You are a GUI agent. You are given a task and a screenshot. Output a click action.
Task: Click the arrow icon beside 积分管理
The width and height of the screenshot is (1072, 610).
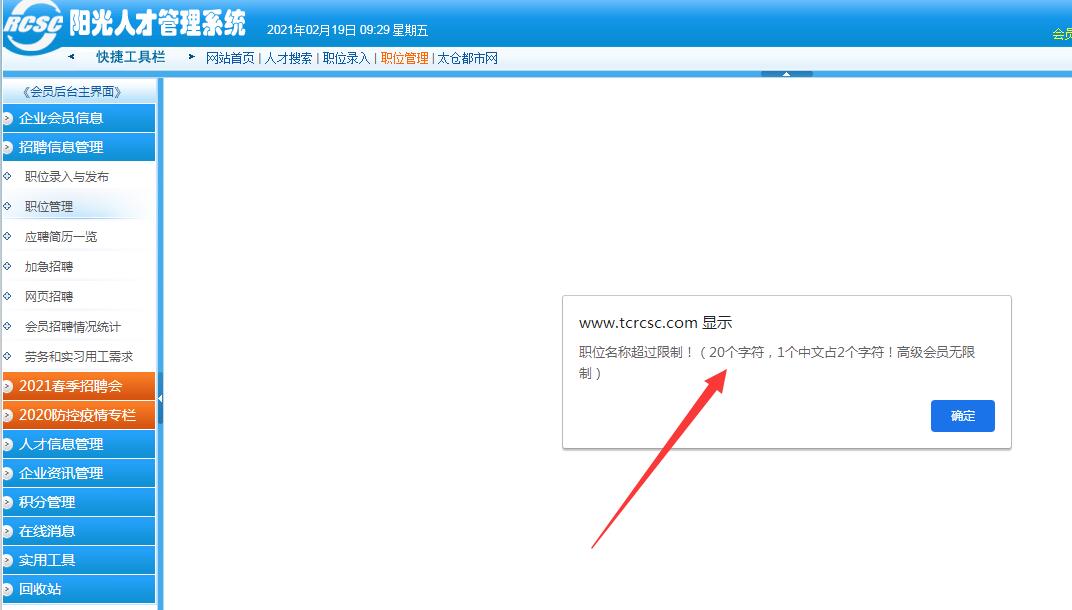click(x=10, y=501)
